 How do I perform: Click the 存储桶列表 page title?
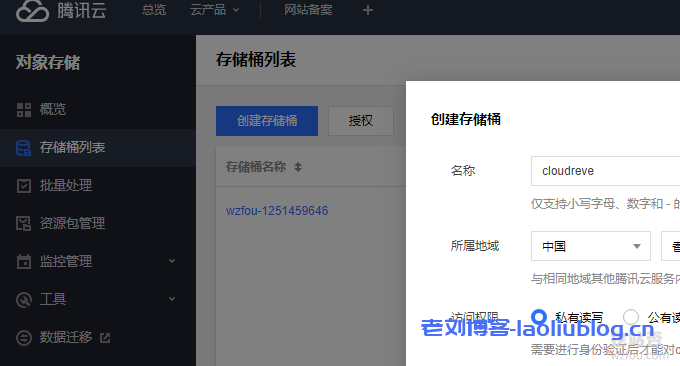coord(256,60)
